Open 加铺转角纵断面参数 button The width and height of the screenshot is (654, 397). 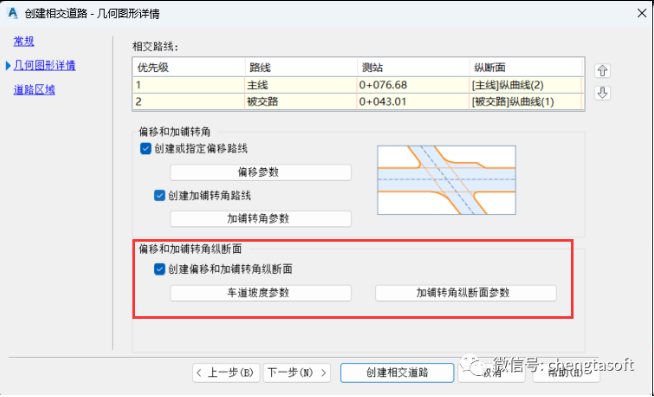coord(465,293)
